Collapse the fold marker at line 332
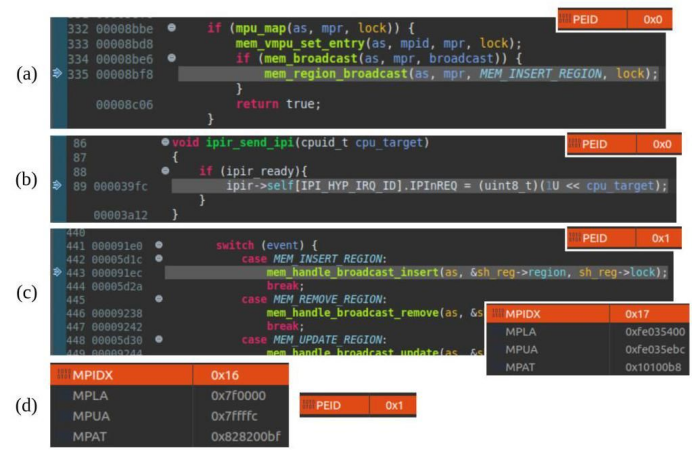The height and width of the screenshot is (450, 692). tap(172, 28)
